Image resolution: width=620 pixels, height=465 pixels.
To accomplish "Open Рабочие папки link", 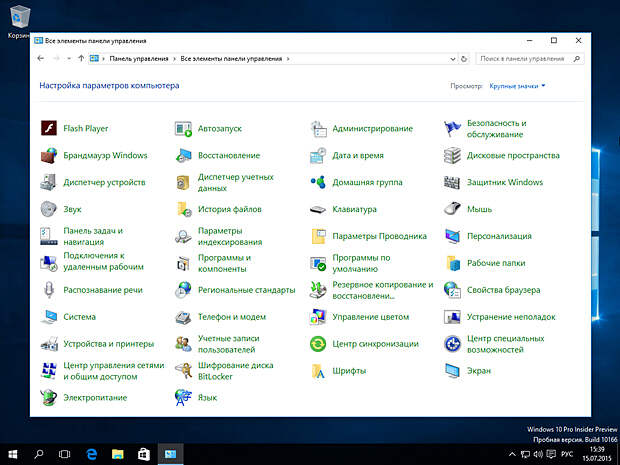I will pos(496,263).
